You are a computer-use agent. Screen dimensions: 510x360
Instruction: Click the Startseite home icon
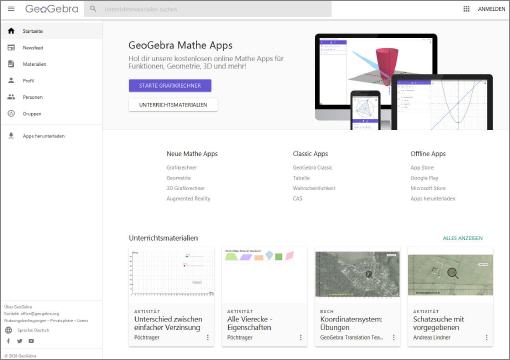point(11,31)
